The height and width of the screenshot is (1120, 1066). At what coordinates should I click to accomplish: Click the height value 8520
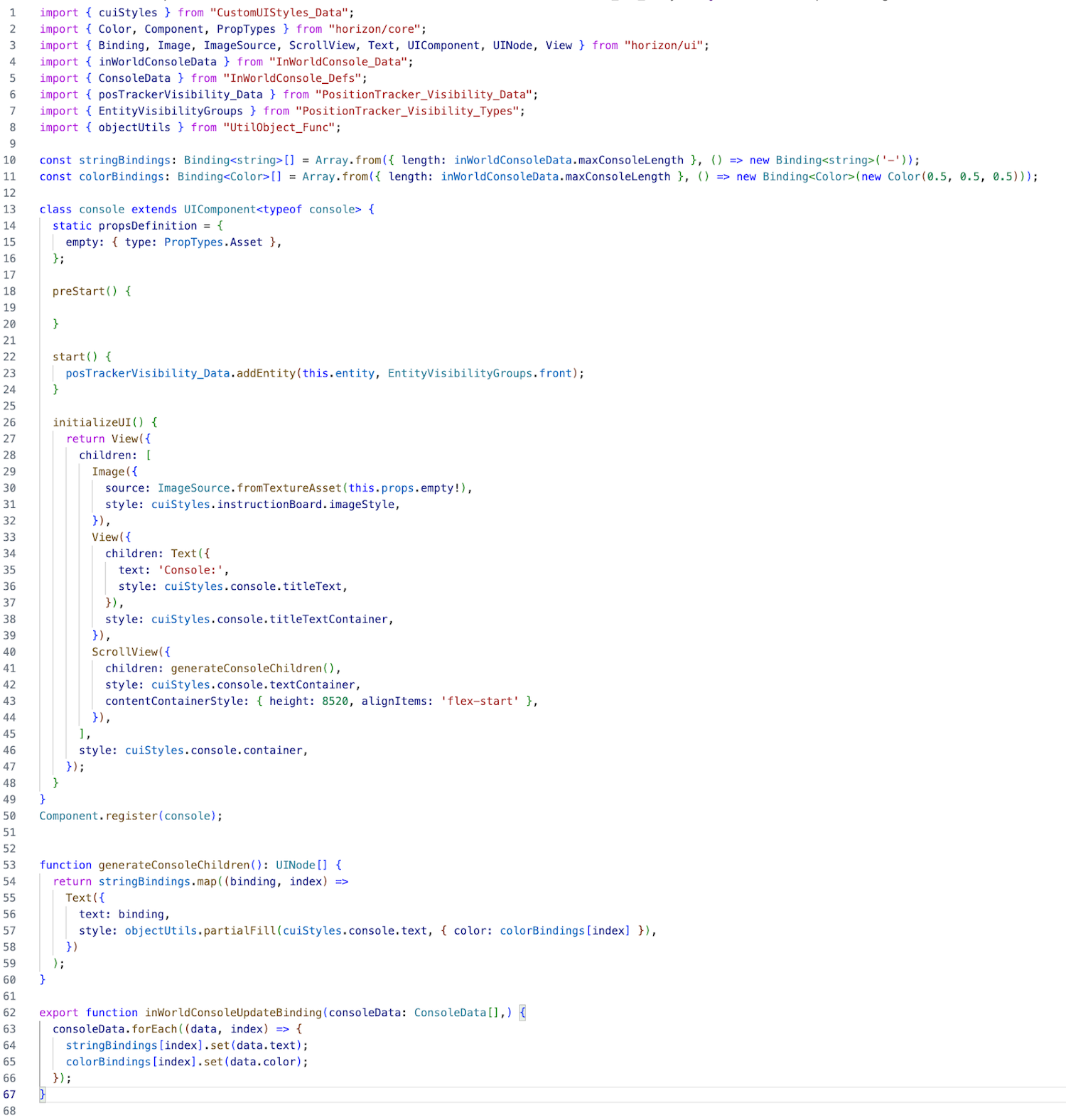point(335,701)
